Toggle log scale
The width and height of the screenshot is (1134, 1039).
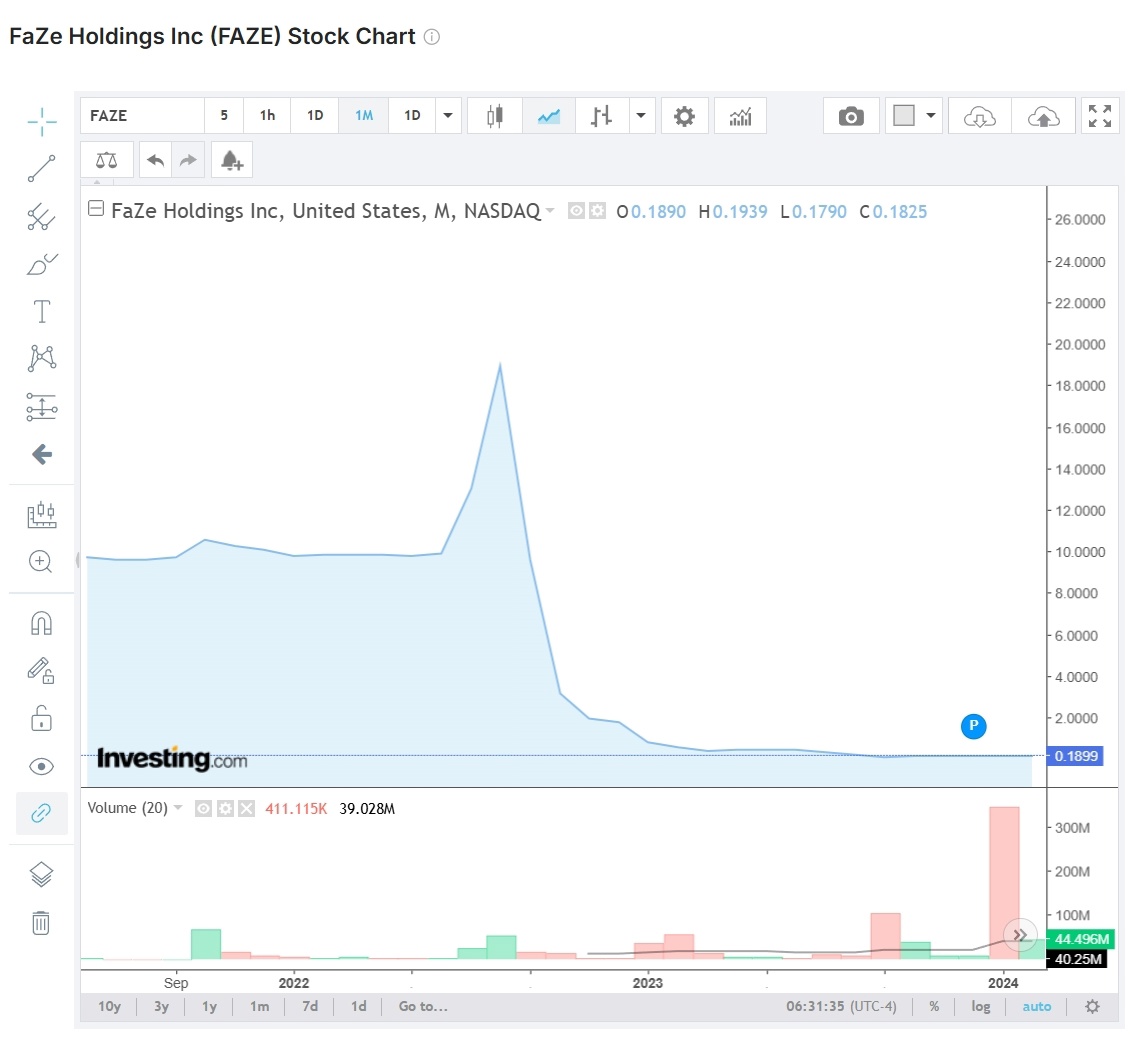981,1006
